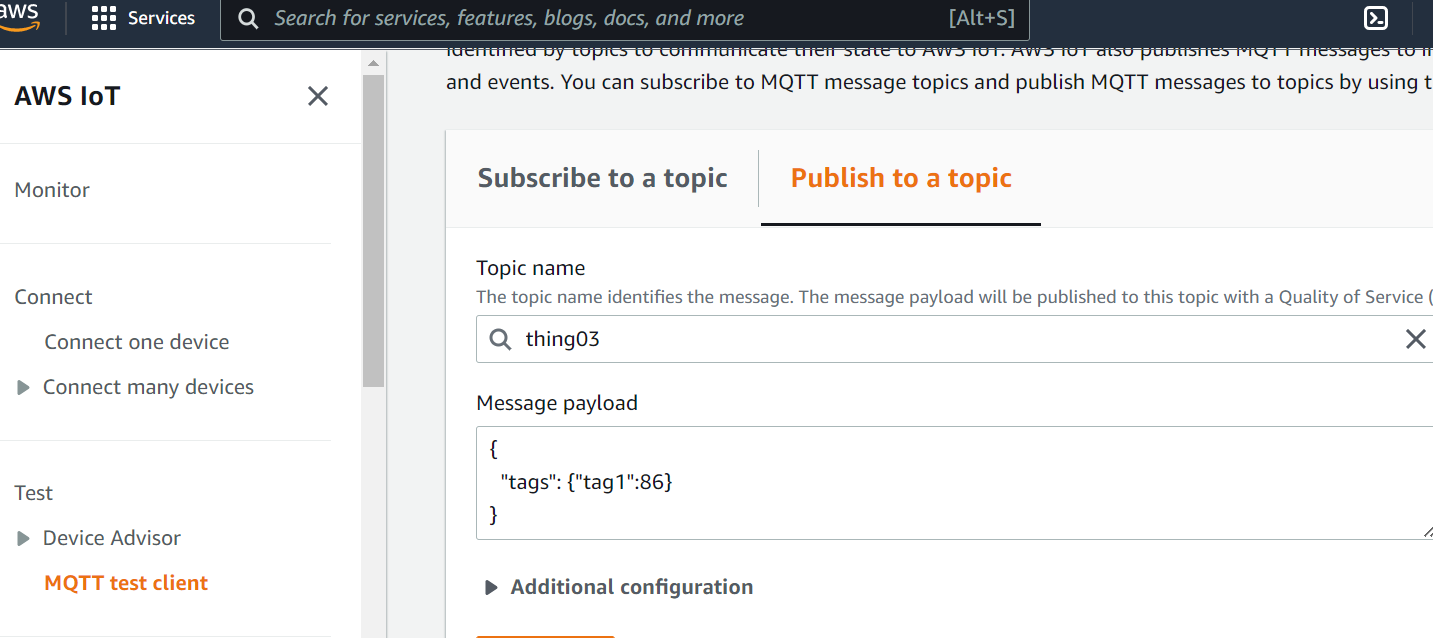
Task: Click the magnifier icon in the top search bar
Action: tap(248, 19)
